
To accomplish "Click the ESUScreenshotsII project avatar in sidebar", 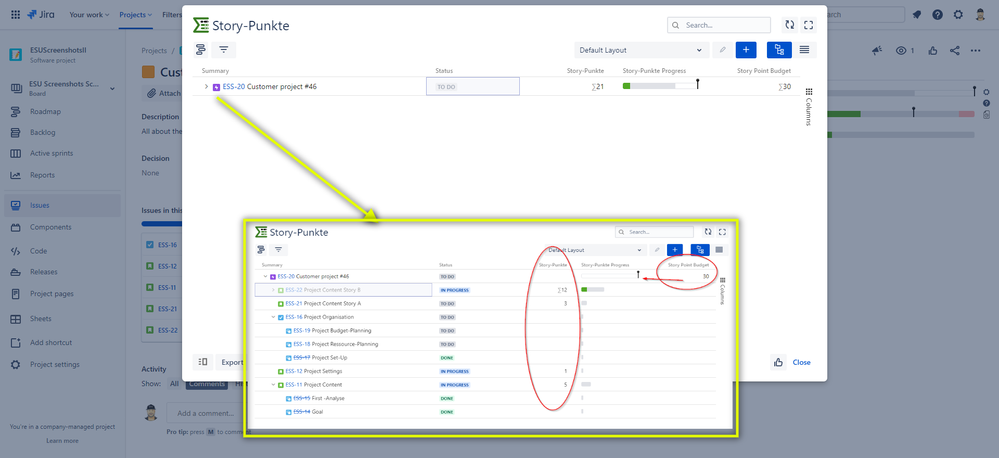I will pyautogui.click(x=16, y=55).
